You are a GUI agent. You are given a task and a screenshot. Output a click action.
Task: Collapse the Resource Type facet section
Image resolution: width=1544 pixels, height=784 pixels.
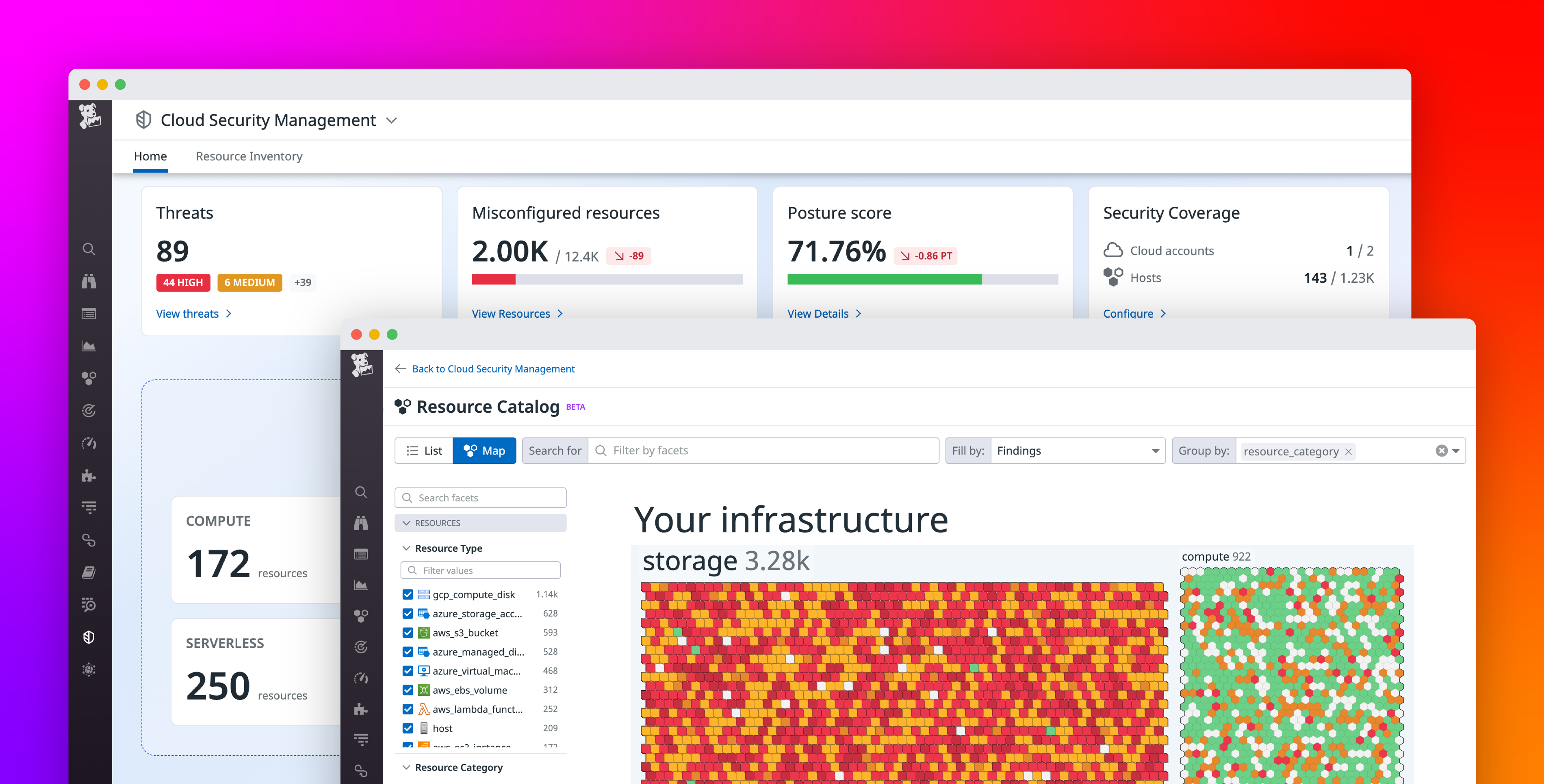tap(406, 548)
